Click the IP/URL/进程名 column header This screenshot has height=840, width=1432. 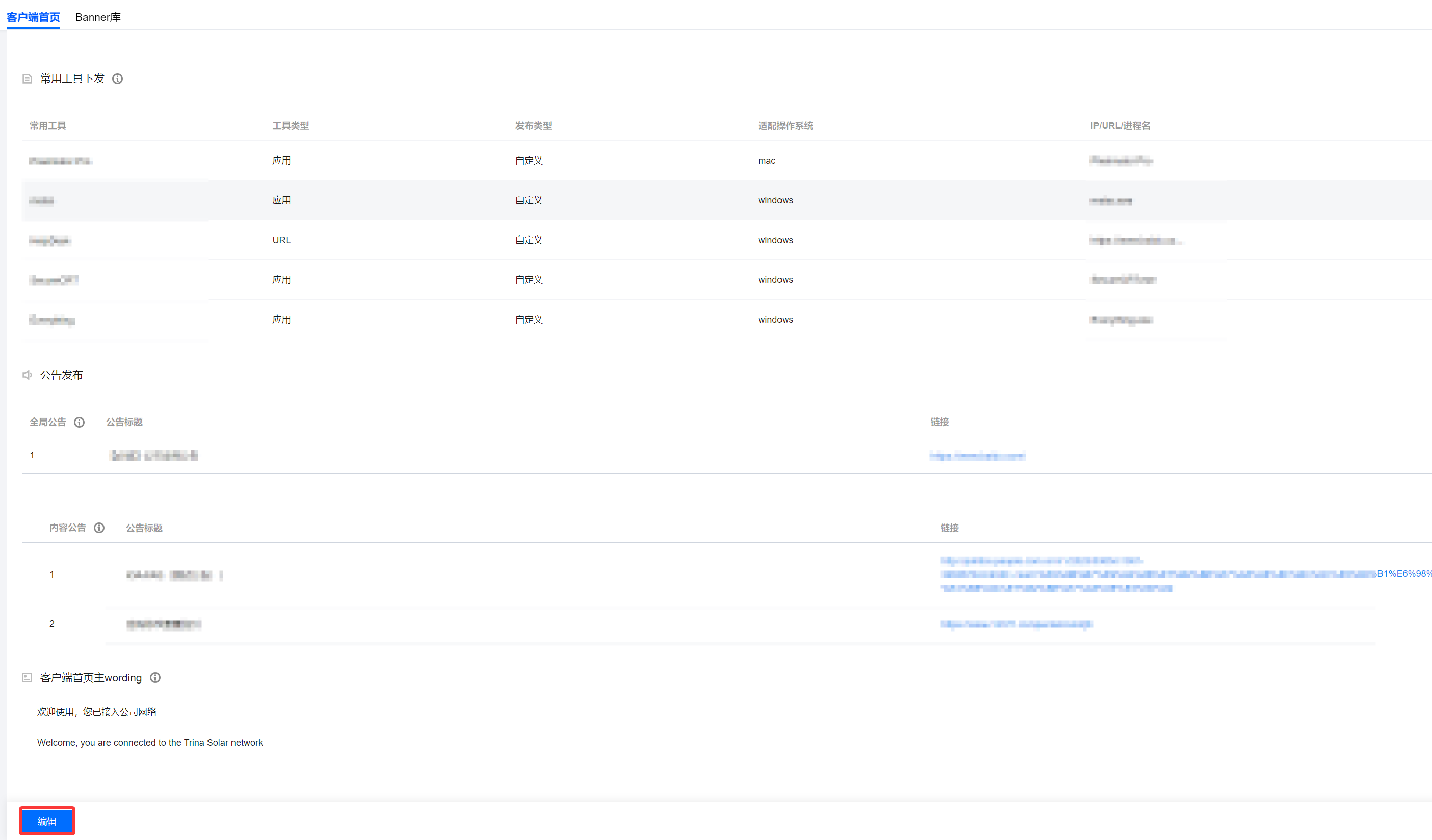[1120, 125]
